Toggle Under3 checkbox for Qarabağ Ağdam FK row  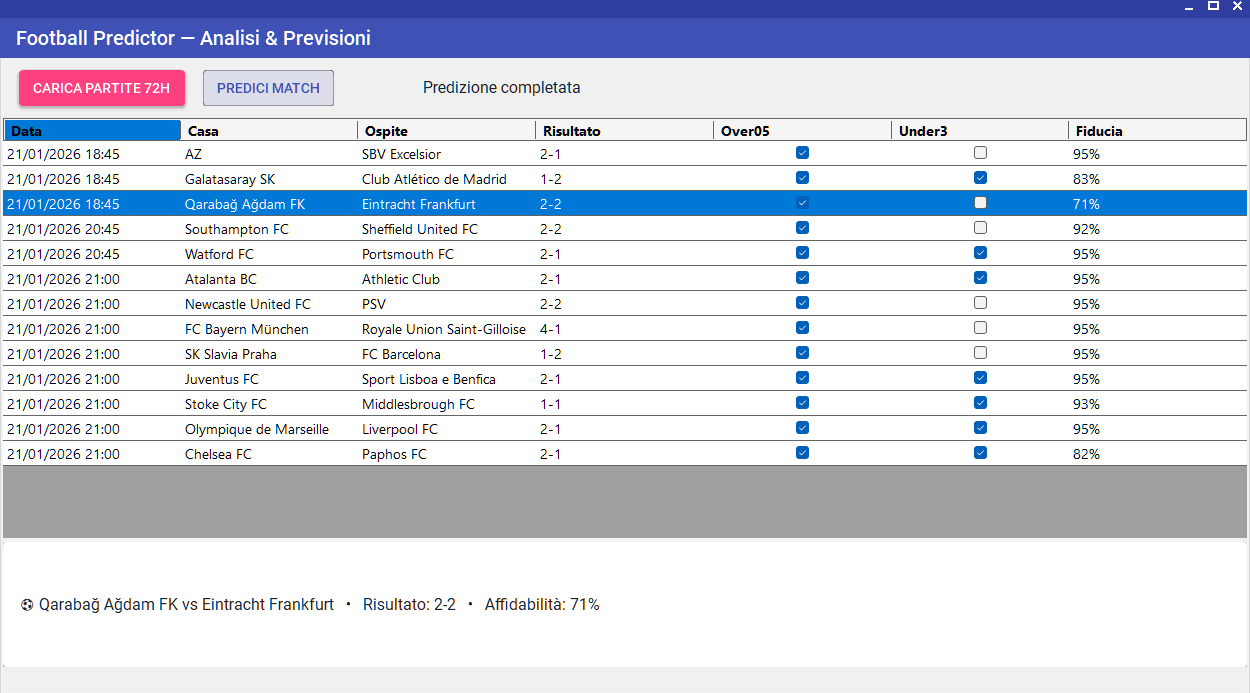tap(980, 203)
